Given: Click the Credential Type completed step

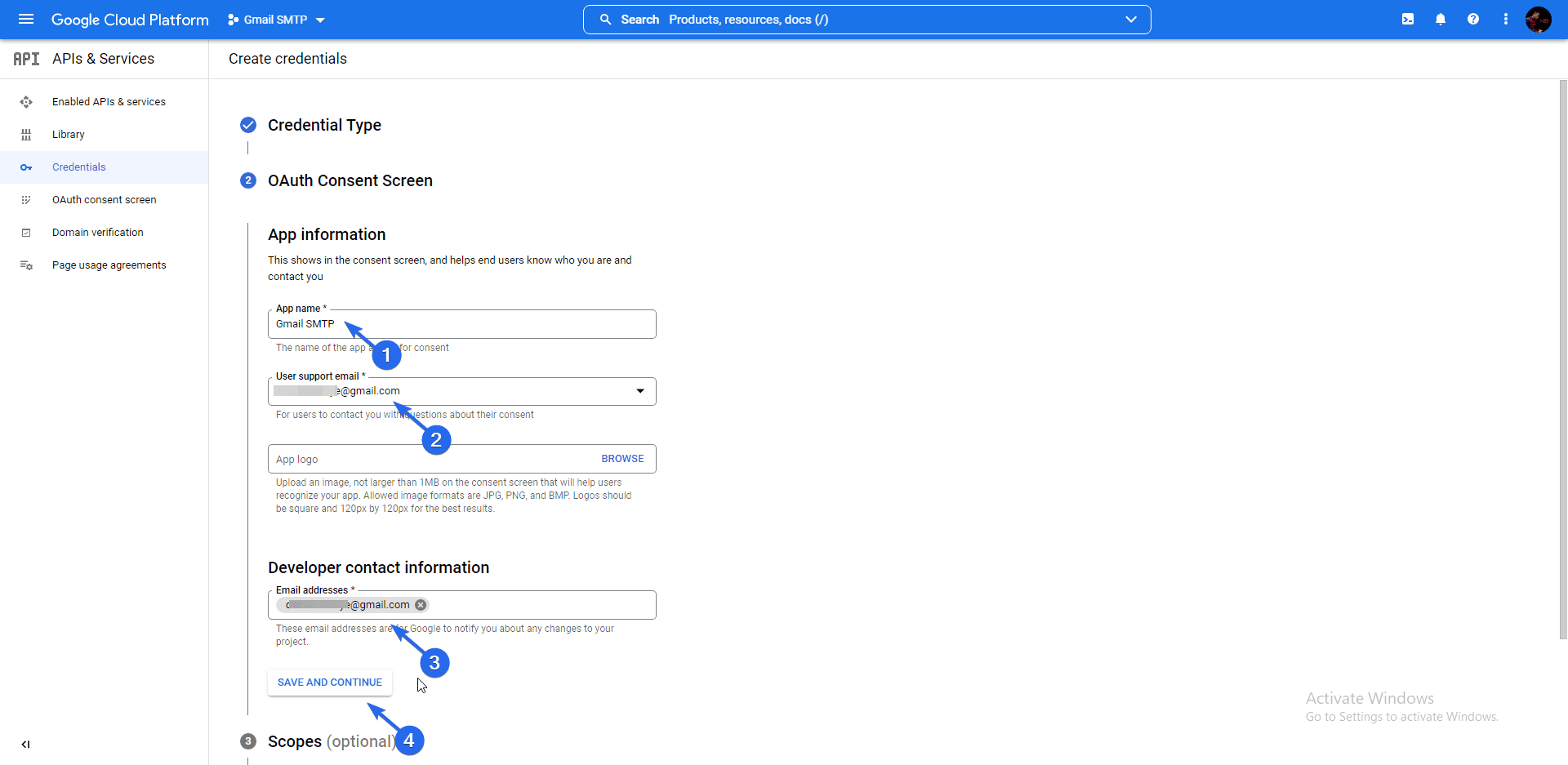Looking at the screenshot, I should click(324, 125).
